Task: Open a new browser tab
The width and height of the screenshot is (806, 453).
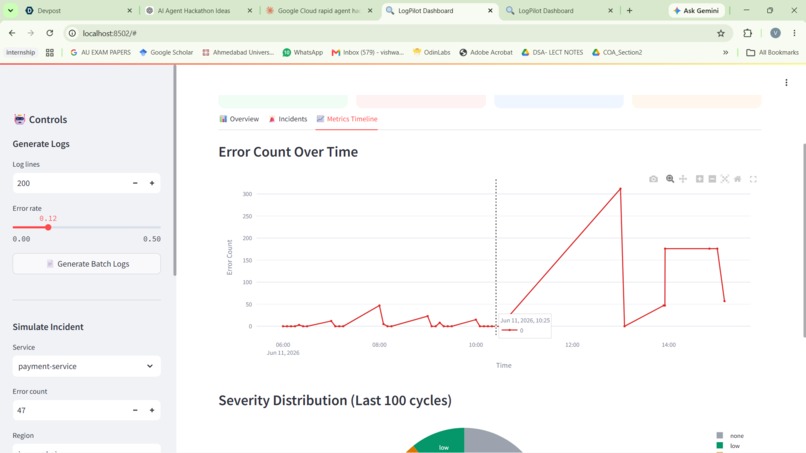Action: point(629,10)
